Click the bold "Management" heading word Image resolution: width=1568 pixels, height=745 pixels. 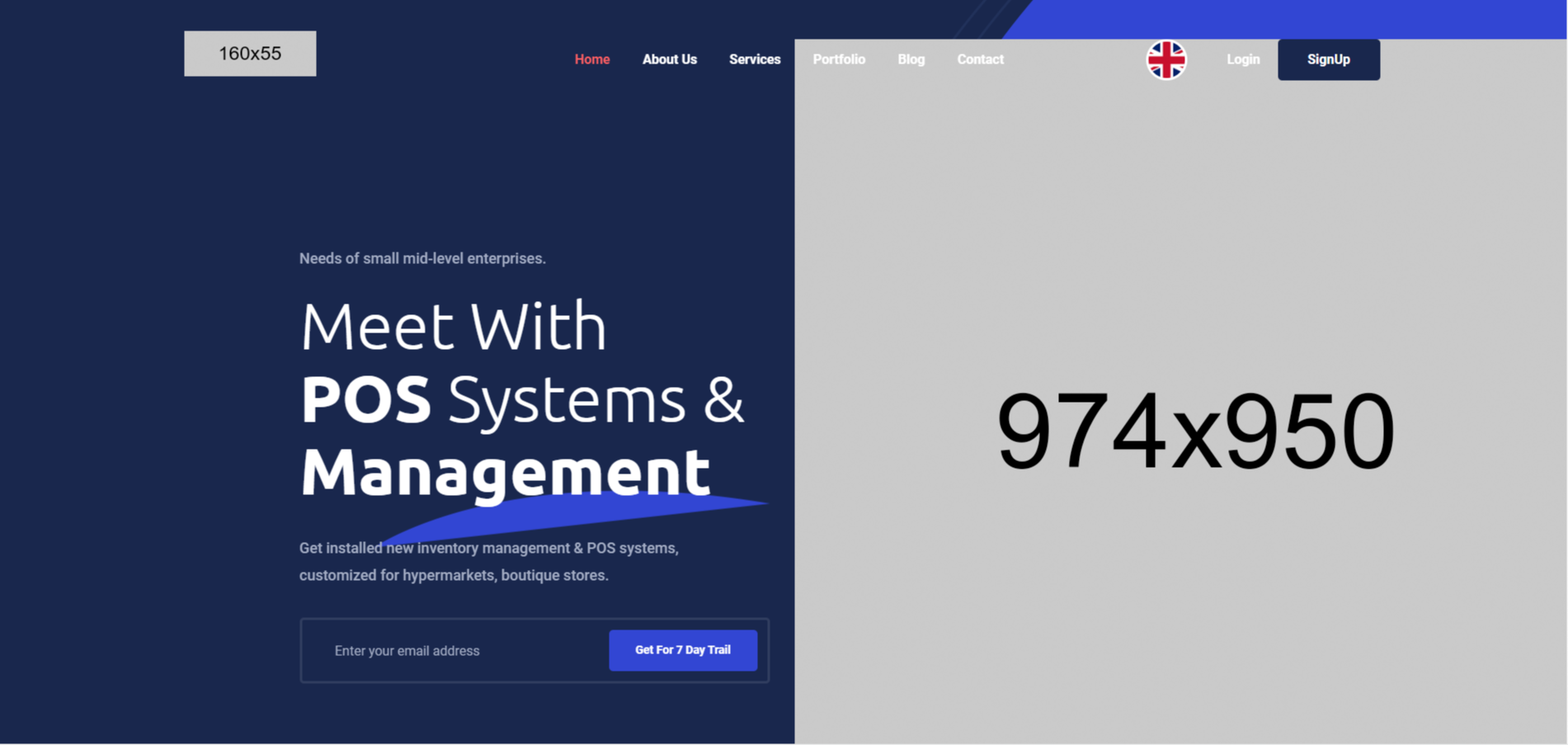coord(504,472)
